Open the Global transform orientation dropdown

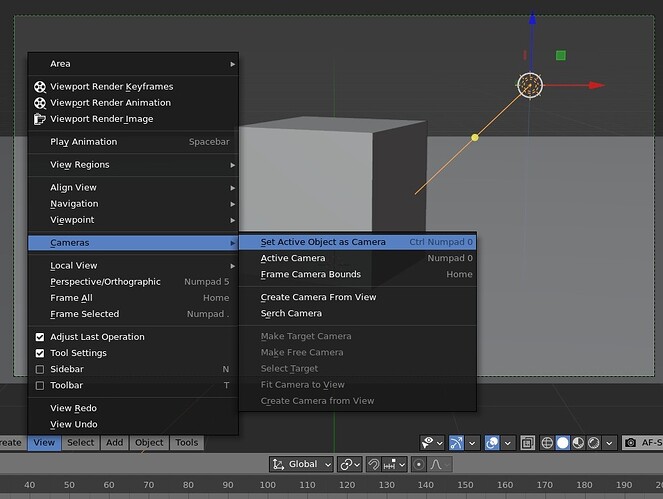pyautogui.click(x=301, y=464)
